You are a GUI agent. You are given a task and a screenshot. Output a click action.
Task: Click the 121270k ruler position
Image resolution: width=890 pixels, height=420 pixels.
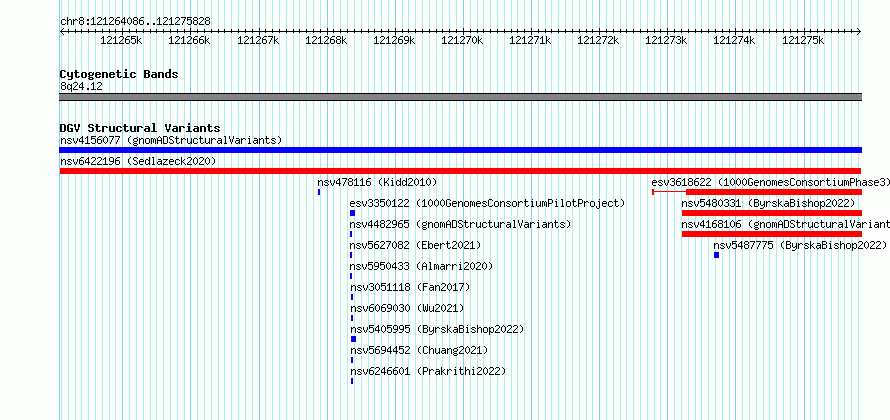coord(462,40)
